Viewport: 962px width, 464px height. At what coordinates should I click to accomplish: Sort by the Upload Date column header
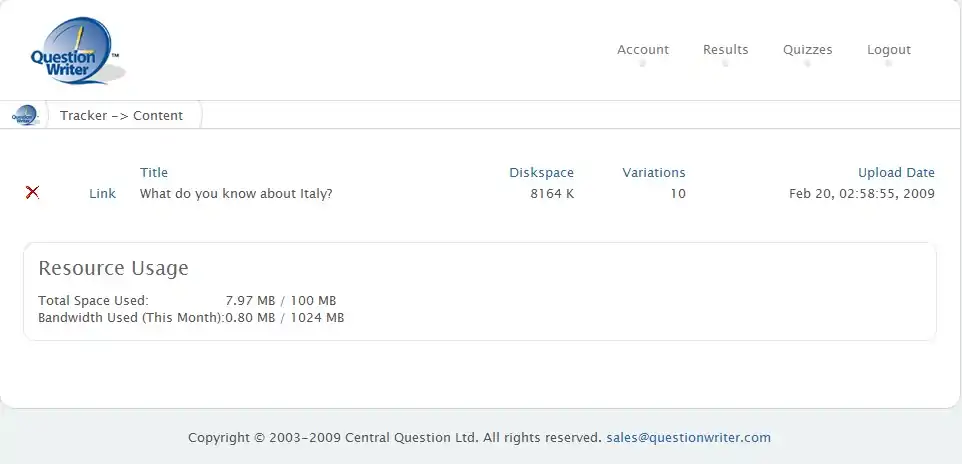coord(896,173)
